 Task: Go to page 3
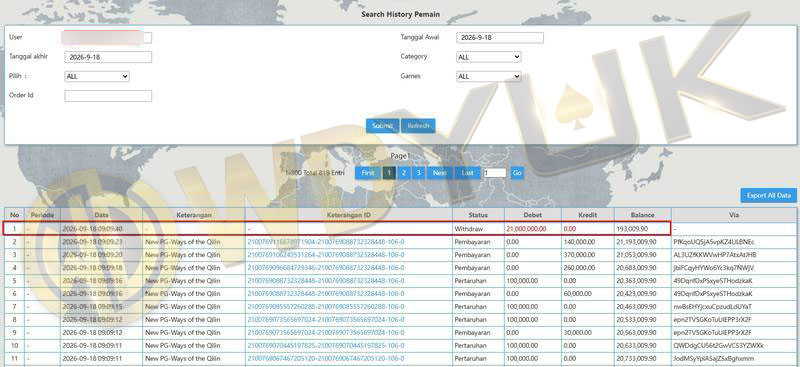coord(418,173)
